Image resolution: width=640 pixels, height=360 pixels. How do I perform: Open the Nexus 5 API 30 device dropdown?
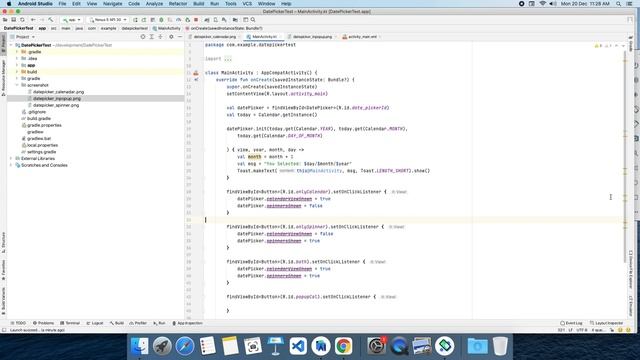108,20
